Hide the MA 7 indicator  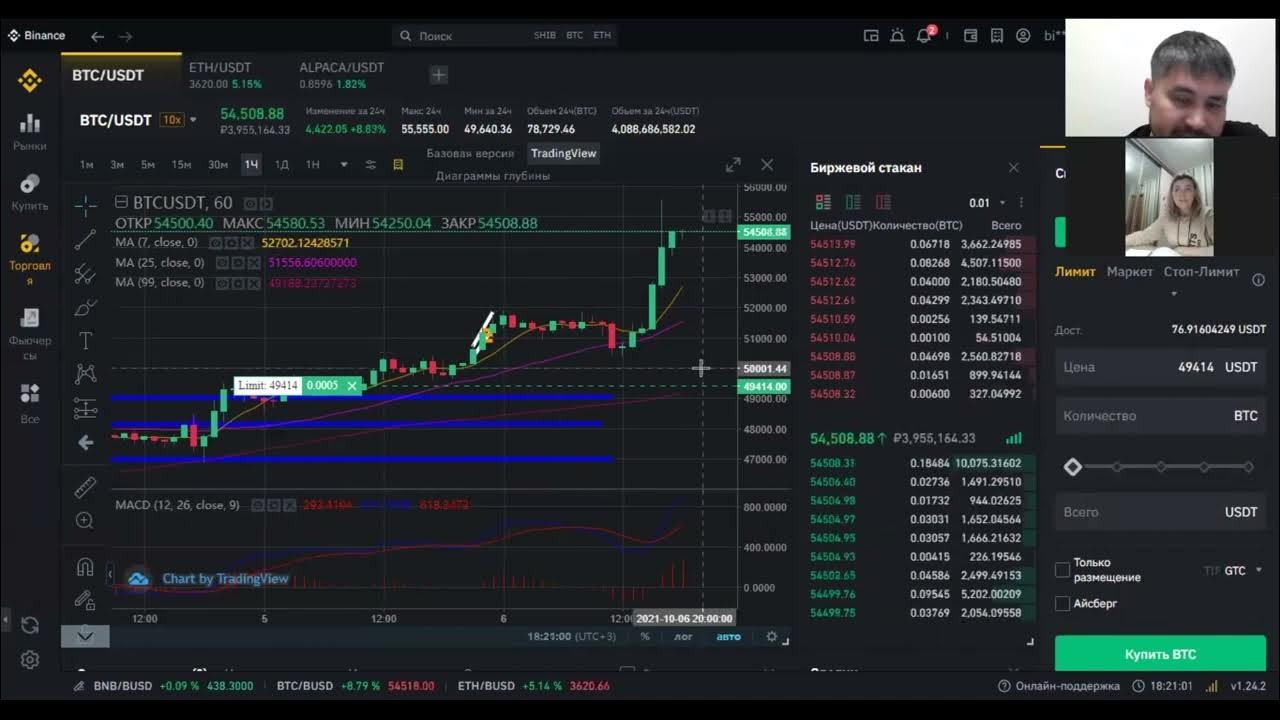tap(216, 243)
